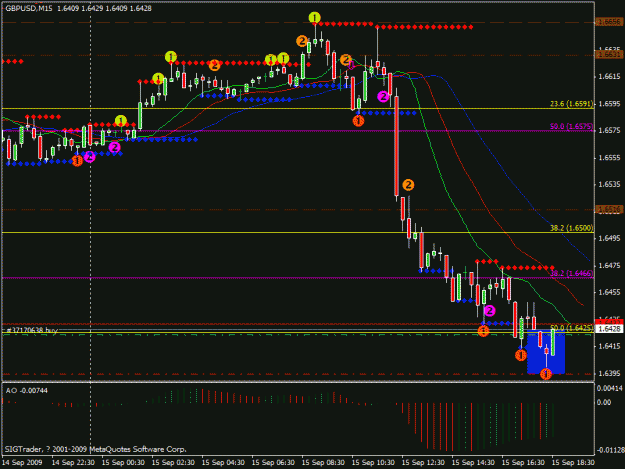Image resolution: width=625 pixels, height=469 pixels.
Task: Click the 1.6455 price axis label
Action: pos(609,292)
